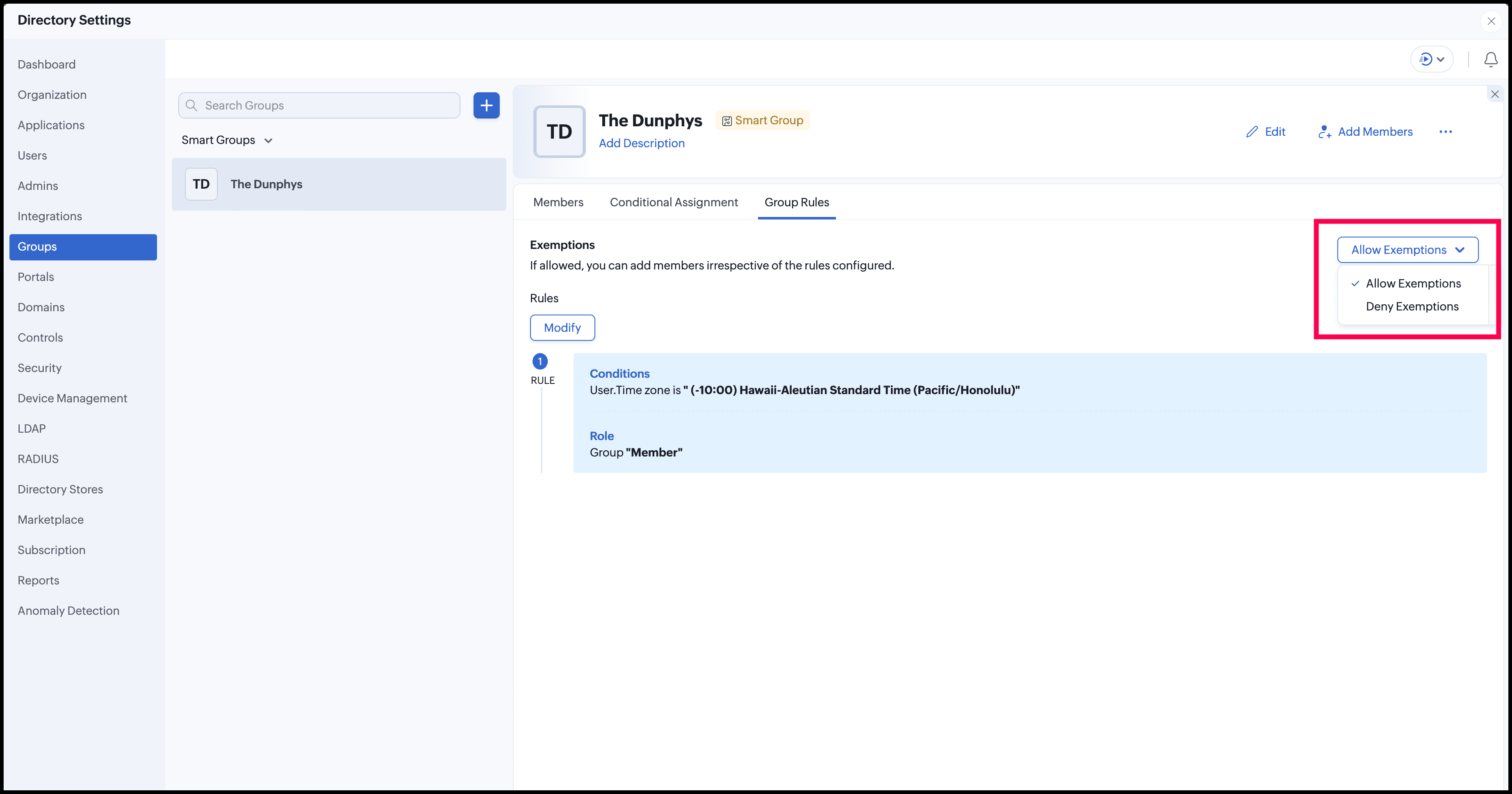Click the Add Members person icon
Screen dimensions: 1512x794
click(x=1324, y=132)
